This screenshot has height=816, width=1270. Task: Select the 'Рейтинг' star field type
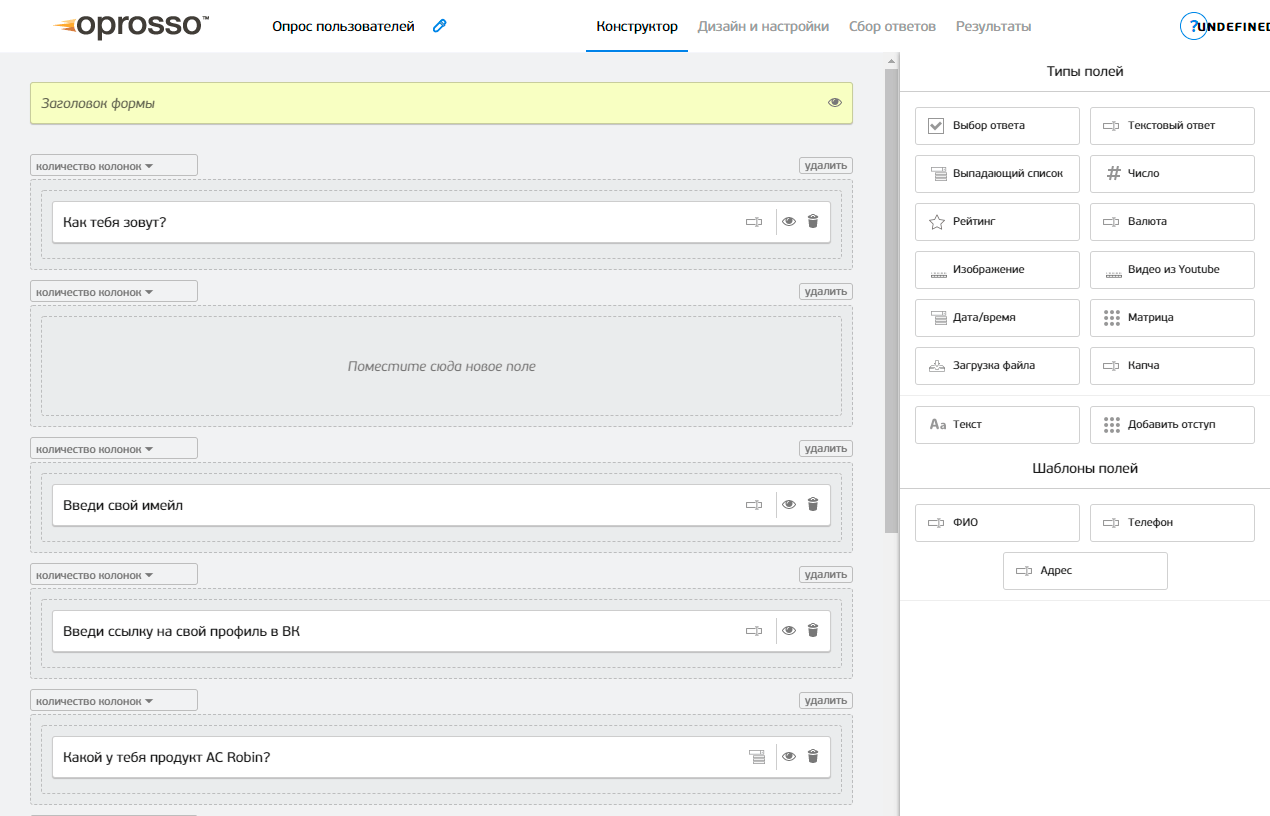point(997,222)
